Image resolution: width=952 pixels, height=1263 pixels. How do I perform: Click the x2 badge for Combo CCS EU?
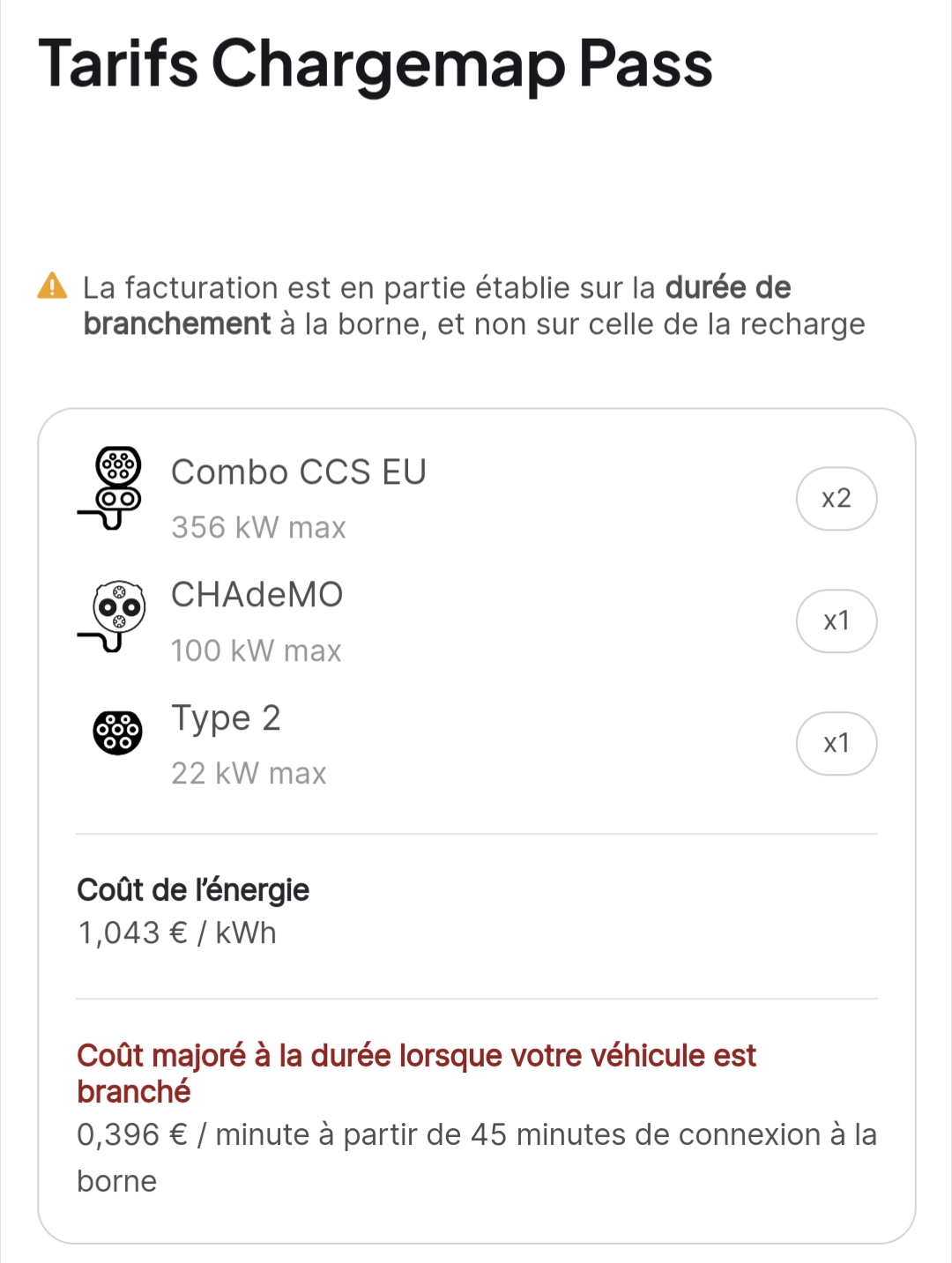coord(836,499)
